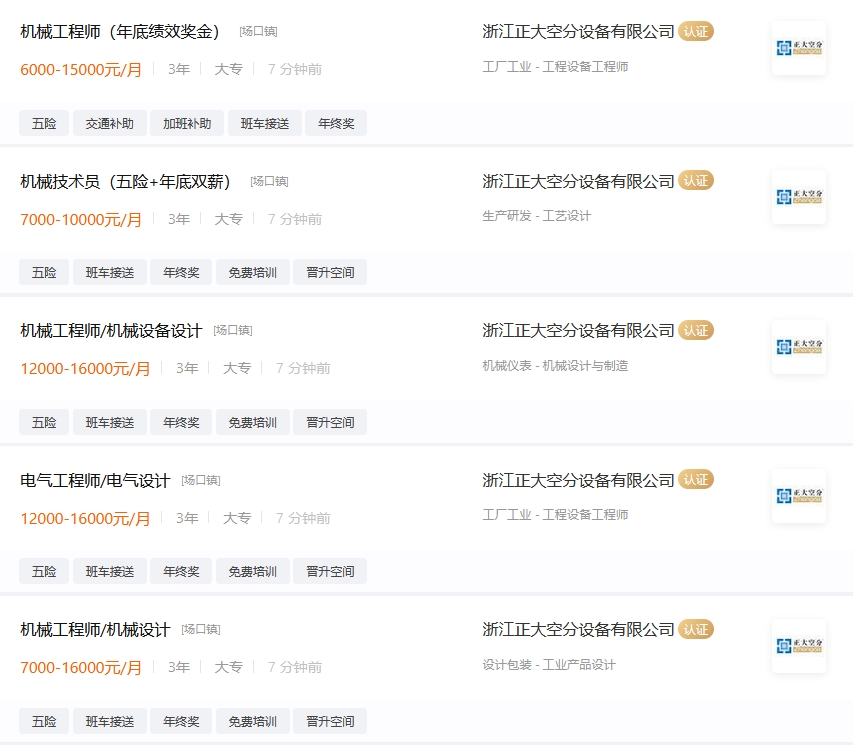Open job 机械技术员（五险+年底双薪）
The height and width of the screenshot is (750, 853).
coord(125,181)
